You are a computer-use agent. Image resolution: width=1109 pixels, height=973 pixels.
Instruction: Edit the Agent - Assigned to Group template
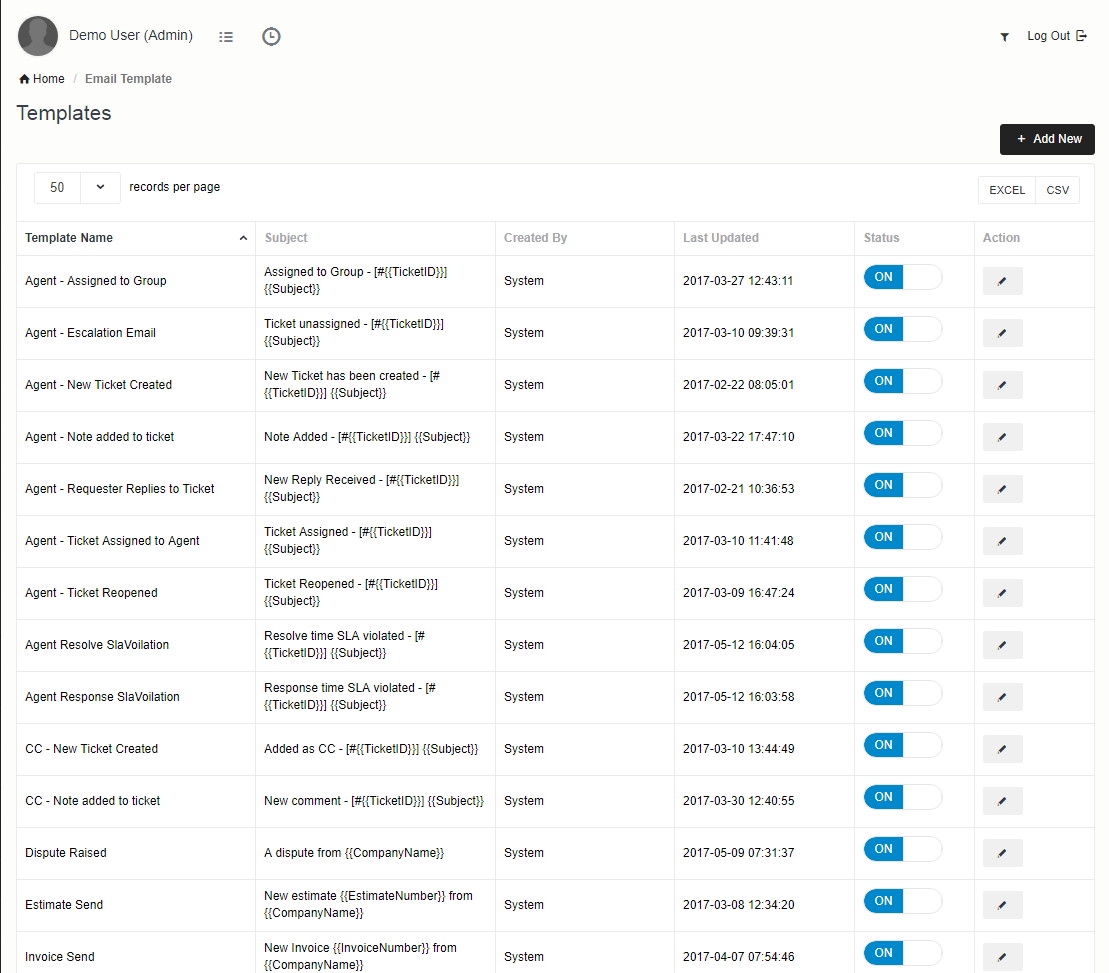1002,281
